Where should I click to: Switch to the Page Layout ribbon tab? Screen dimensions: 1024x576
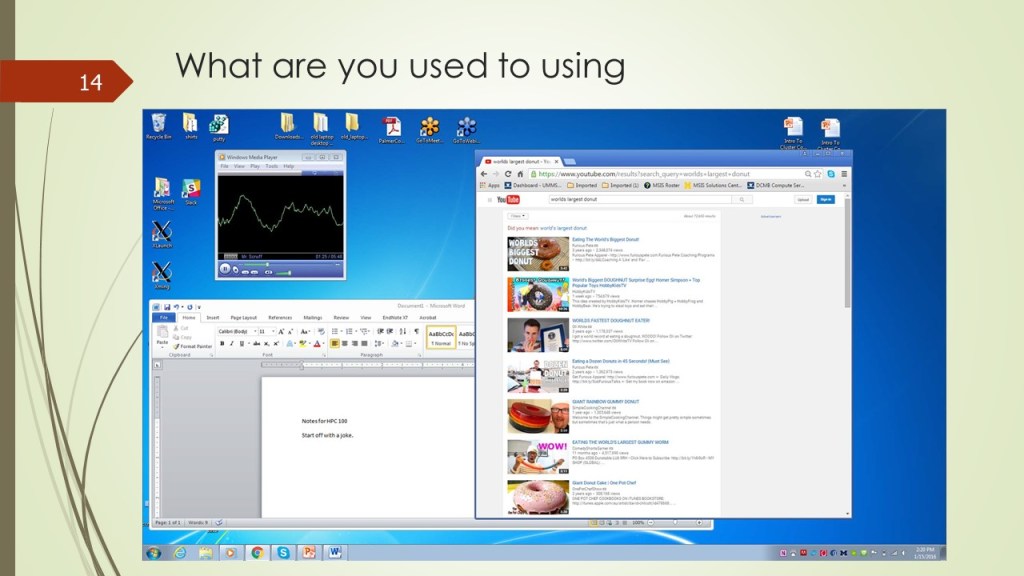coord(242,318)
